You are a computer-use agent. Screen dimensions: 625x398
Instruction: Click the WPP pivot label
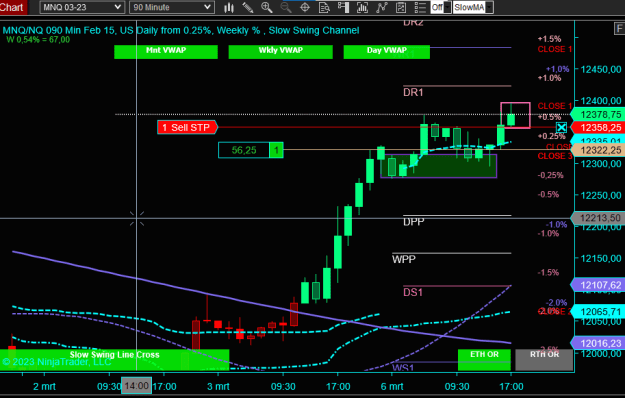pos(404,259)
